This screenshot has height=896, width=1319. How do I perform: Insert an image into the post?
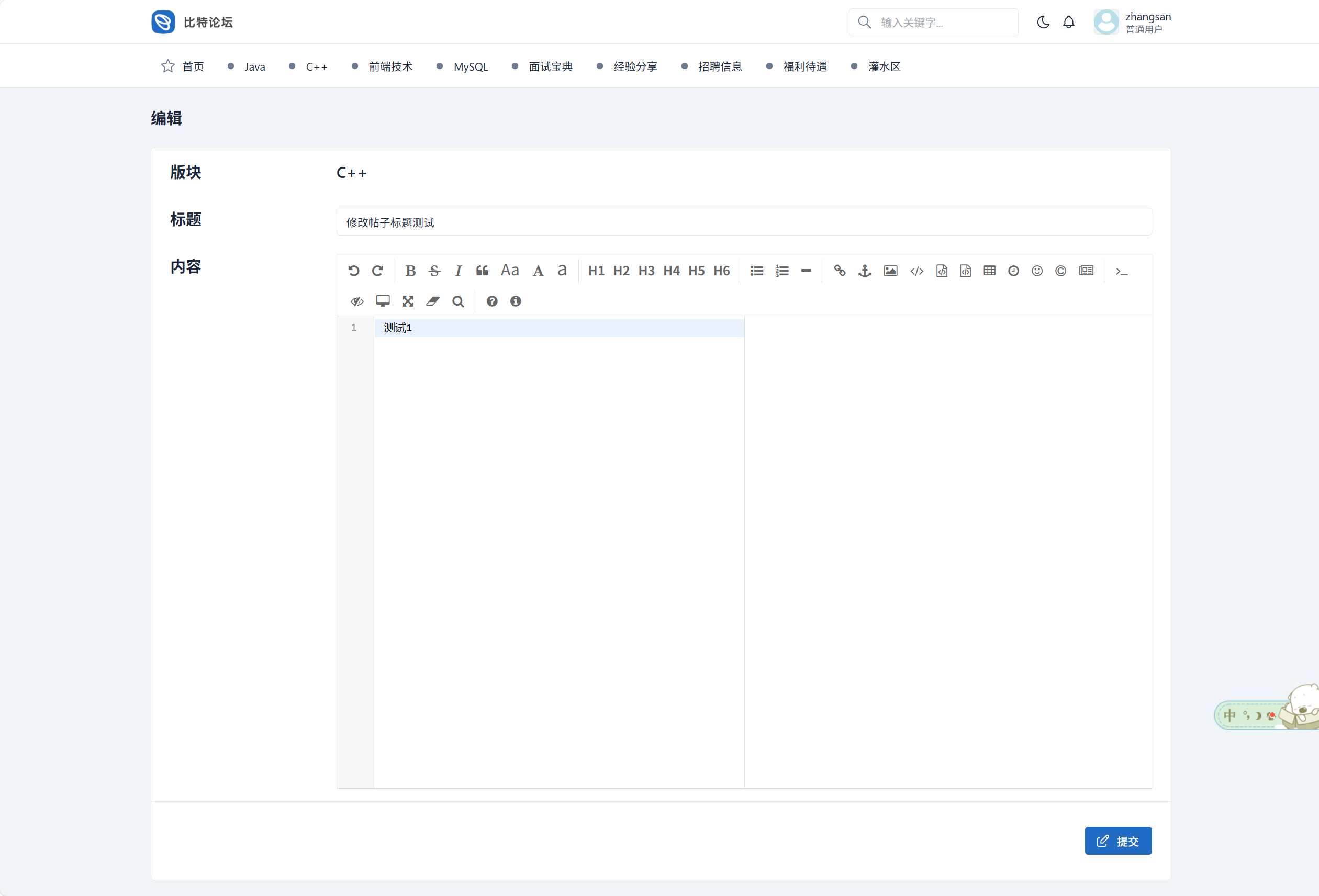(x=890, y=271)
